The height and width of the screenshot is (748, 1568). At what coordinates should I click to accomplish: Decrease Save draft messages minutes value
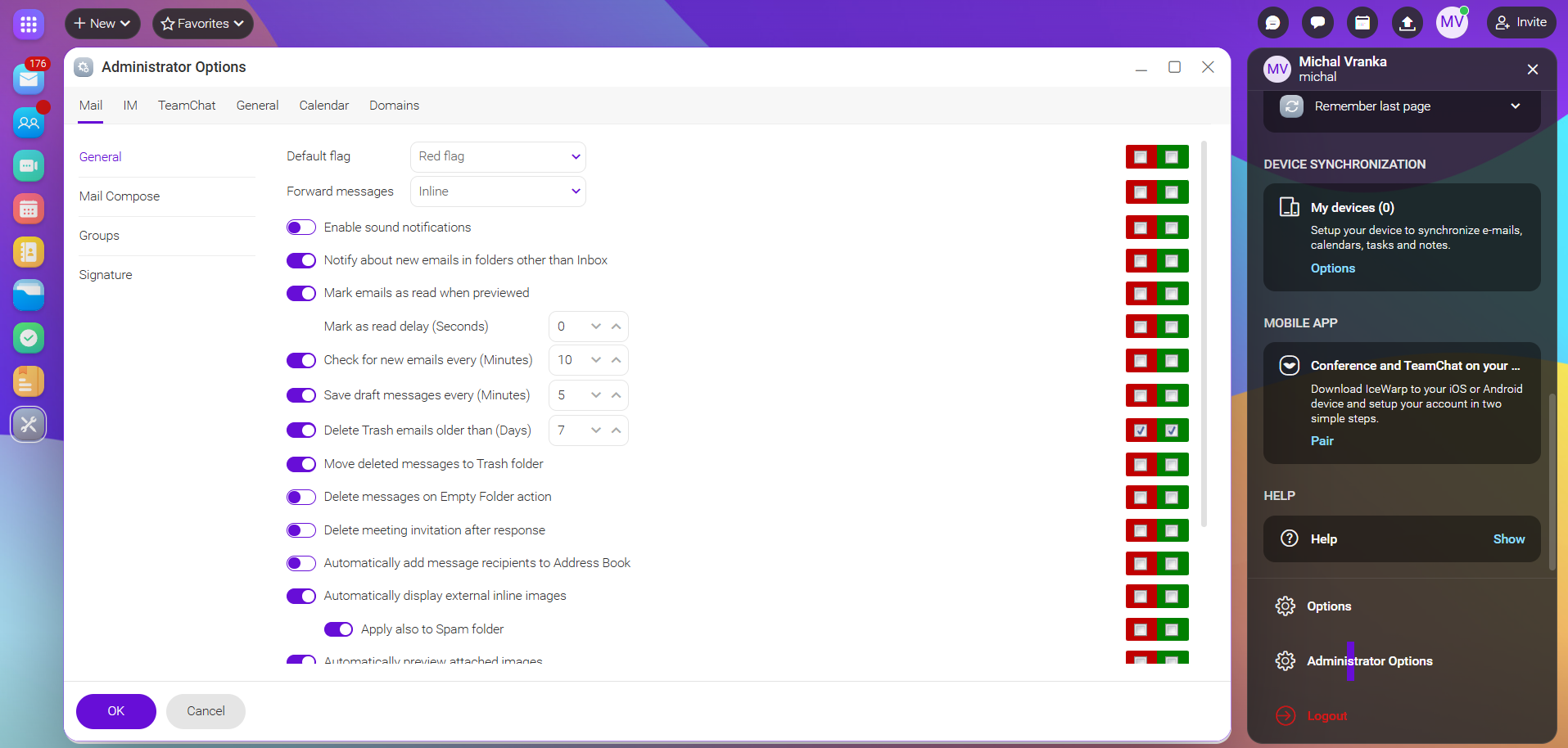[x=596, y=395]
